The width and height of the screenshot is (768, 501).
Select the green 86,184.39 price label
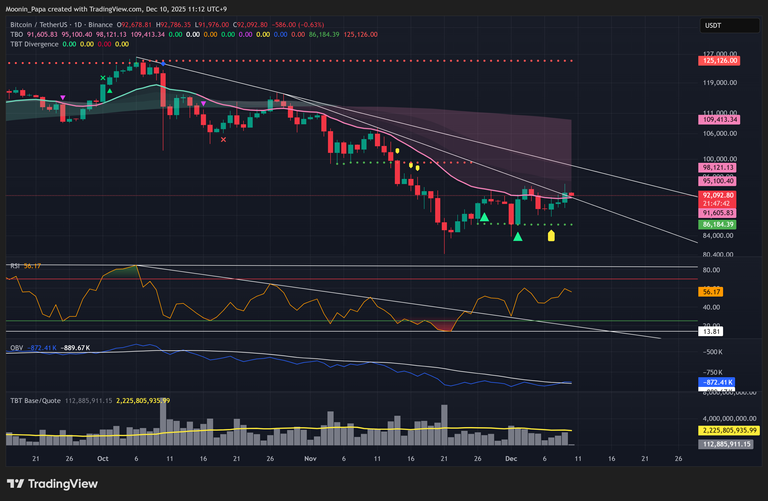[720, 225]
